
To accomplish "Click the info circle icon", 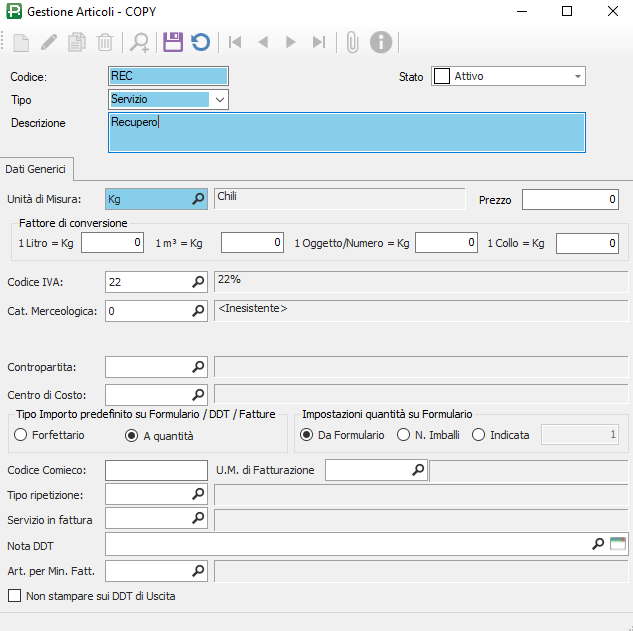I will [x=381, y=42].
